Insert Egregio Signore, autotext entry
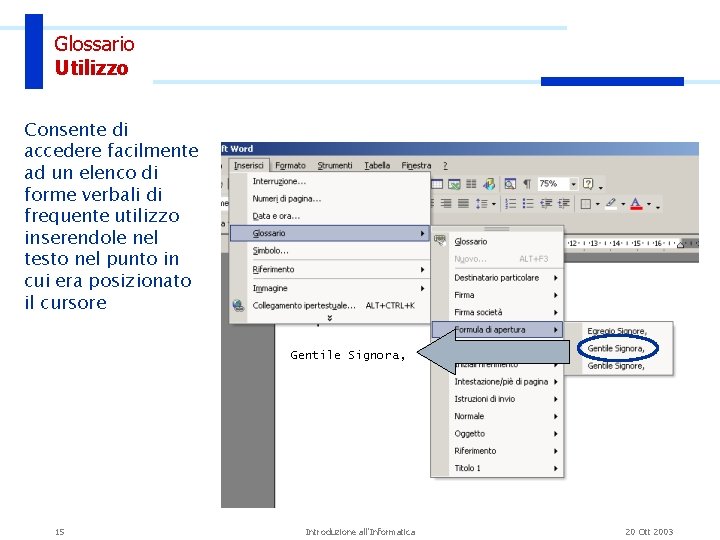 tap(618, 331)
